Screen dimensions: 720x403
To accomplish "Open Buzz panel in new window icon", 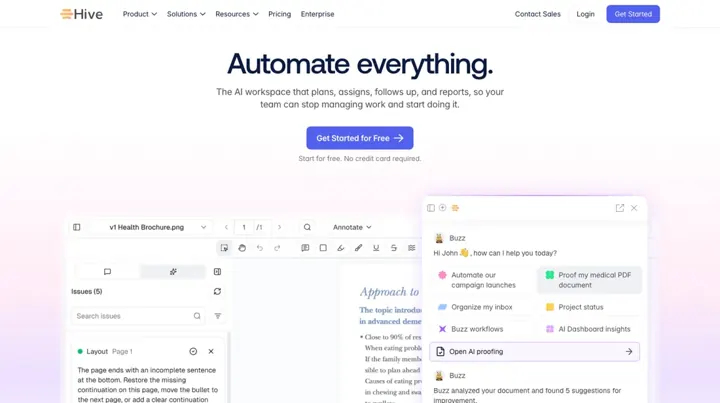I will coord(620,208).
